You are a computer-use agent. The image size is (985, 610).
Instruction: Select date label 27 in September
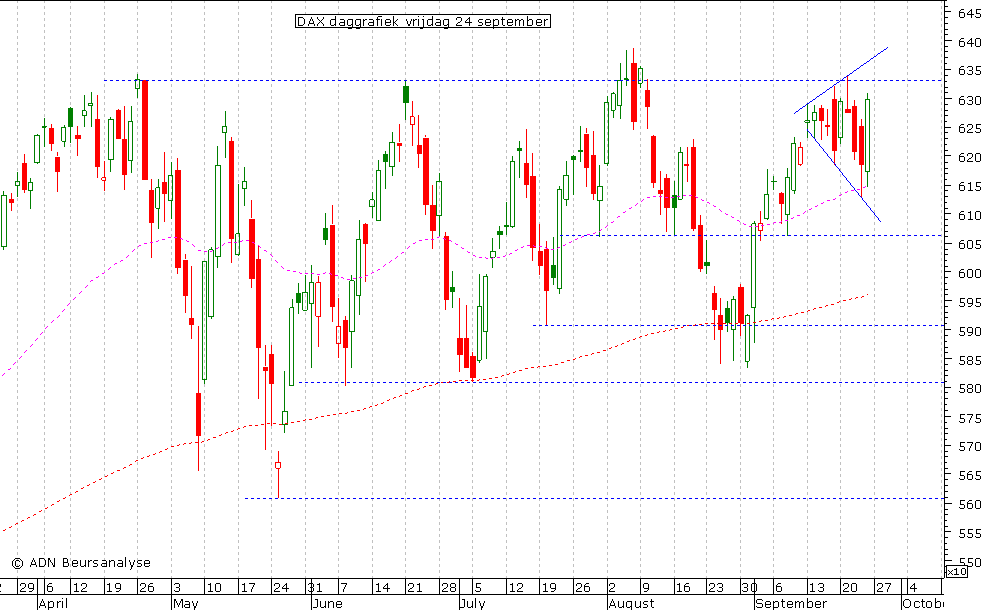click(x=884, y=587)
